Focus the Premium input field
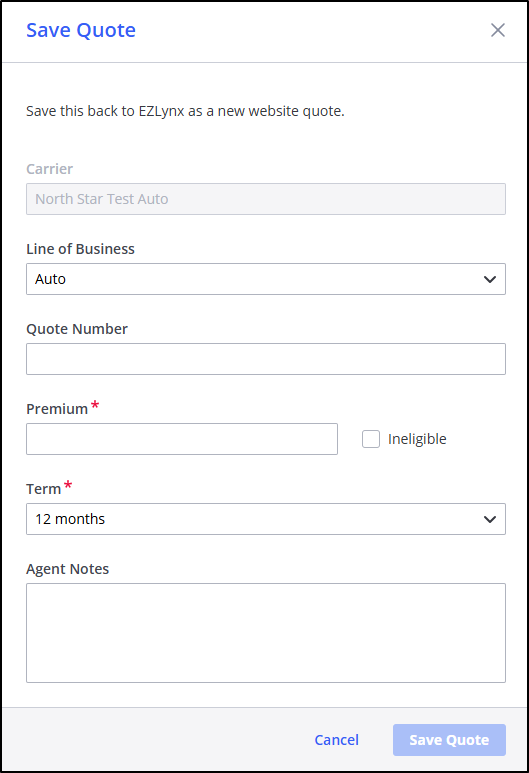The height and width of the screenshot is (773, 529). (182, 439)
